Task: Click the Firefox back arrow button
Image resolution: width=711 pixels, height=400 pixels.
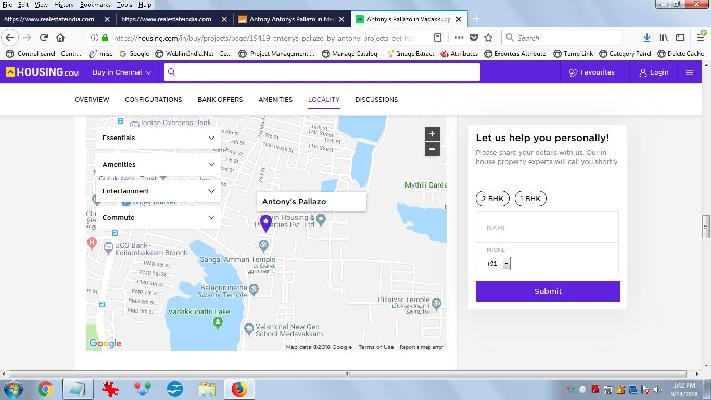Action: [10, 38]
